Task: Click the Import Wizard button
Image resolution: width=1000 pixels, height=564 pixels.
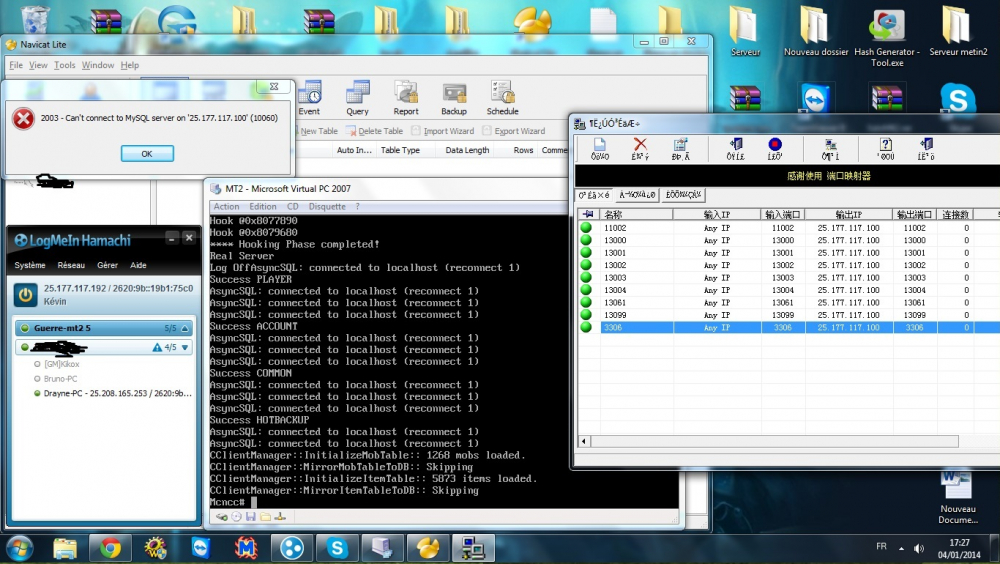Action: click(443, 131)
